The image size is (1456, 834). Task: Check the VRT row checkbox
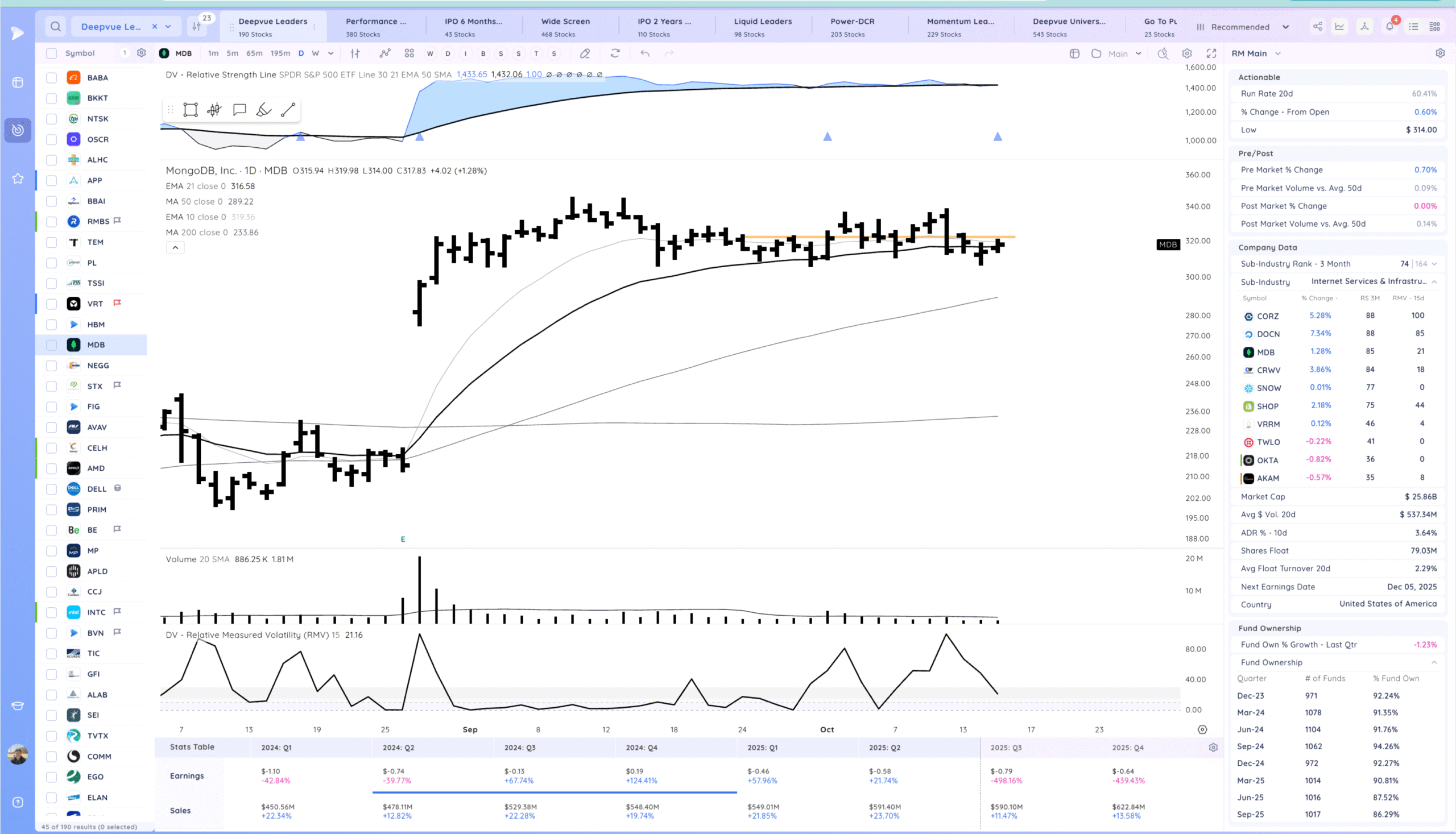[x=52, y=304]
